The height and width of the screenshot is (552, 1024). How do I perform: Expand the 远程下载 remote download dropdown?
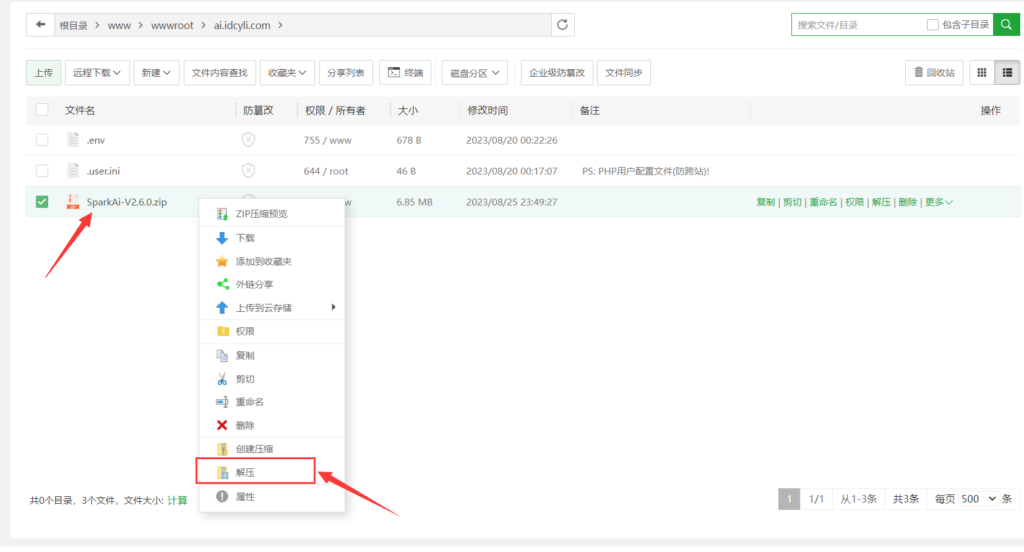[98, 73]
